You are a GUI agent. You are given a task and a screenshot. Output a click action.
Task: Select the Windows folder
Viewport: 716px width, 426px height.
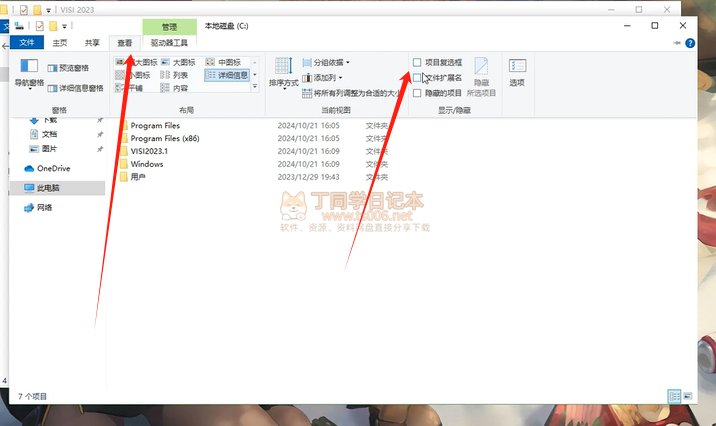(x=147, y=164)
